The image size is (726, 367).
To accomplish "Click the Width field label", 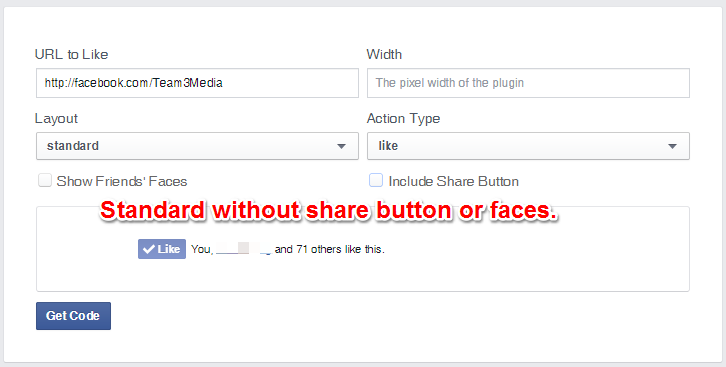I will [384, 54].
